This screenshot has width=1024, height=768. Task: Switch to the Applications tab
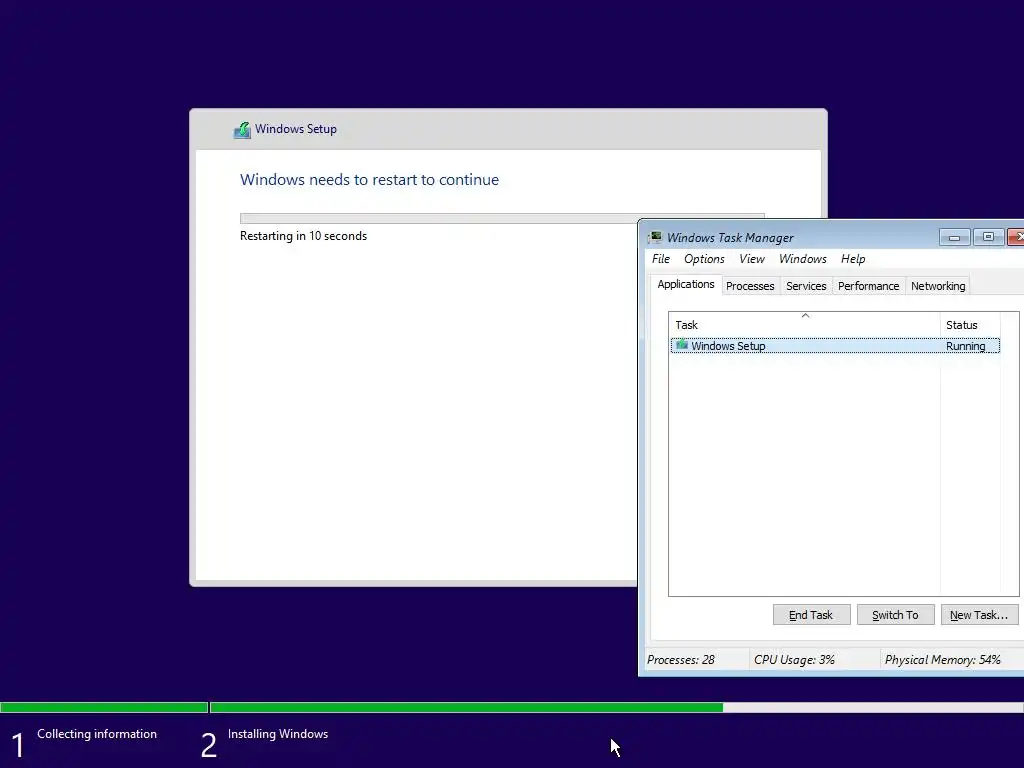coord(686,284)
